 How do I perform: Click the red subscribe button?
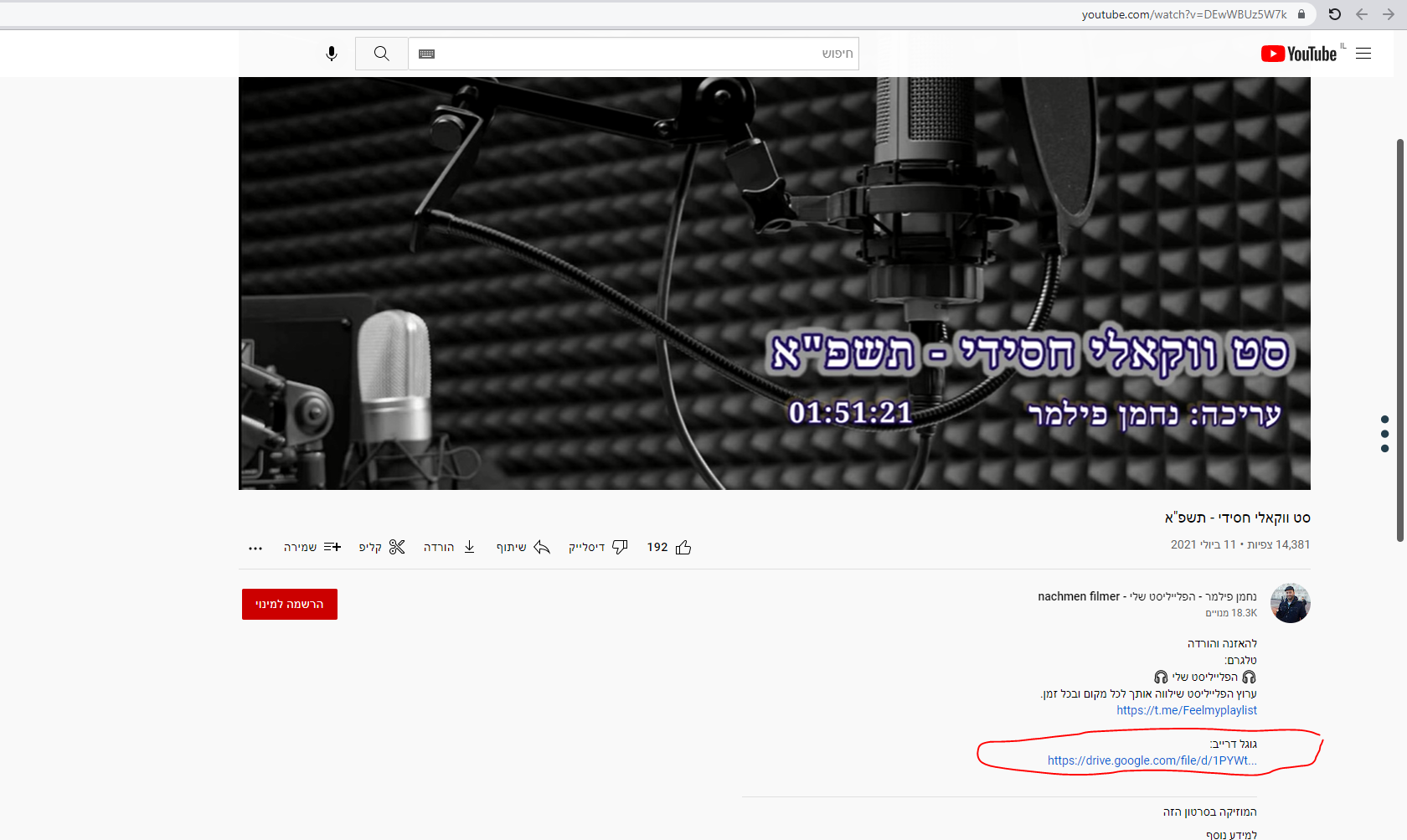(290, 604)
